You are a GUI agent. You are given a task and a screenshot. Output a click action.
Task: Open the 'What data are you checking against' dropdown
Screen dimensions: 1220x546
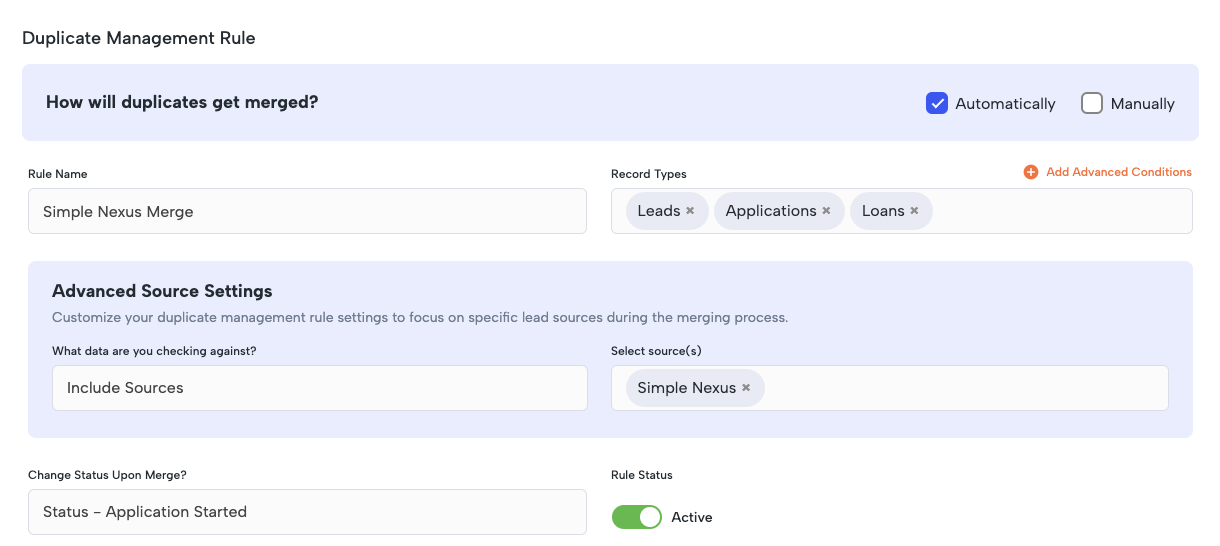(320, 388)
